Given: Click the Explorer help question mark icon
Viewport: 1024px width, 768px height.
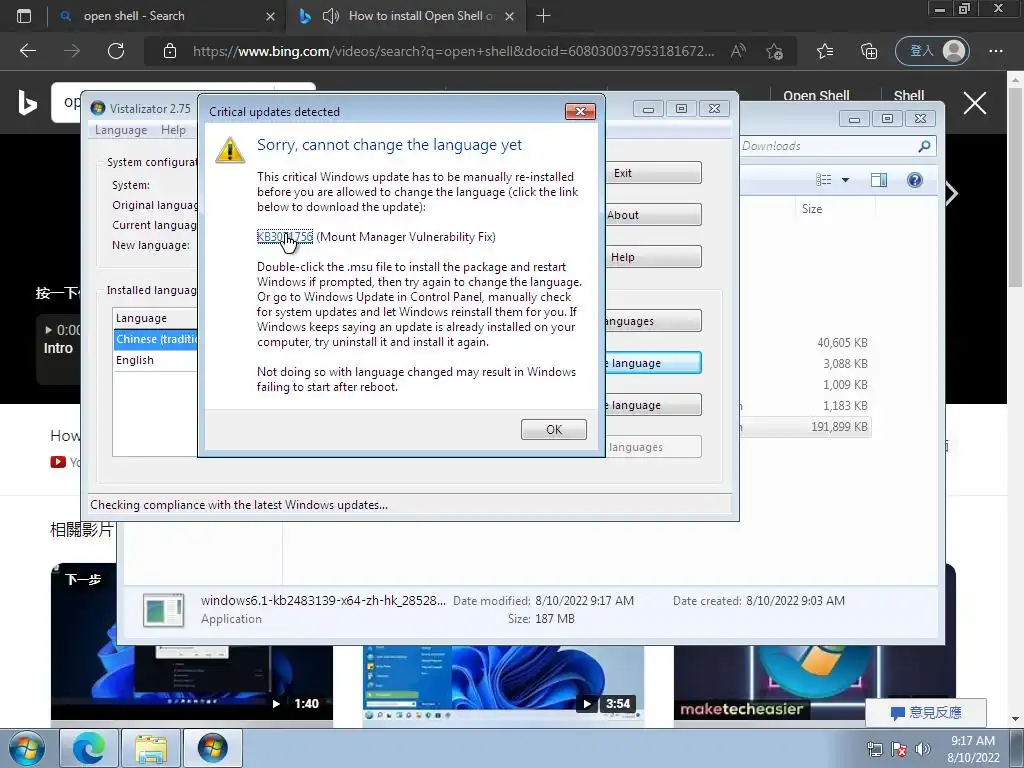Looking at the screenshot, I should tap(915, 180).
